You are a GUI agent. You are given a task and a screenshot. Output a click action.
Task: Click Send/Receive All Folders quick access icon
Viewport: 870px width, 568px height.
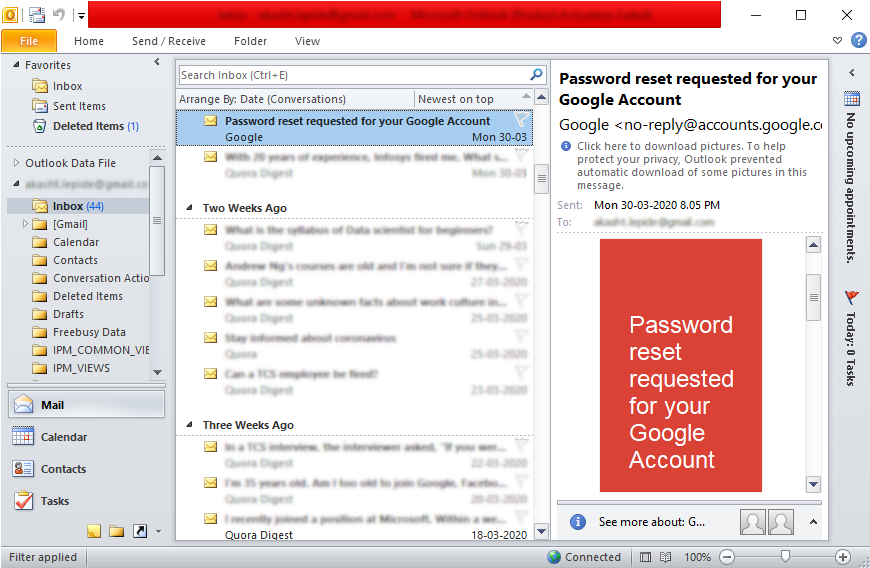click(37, 15)
